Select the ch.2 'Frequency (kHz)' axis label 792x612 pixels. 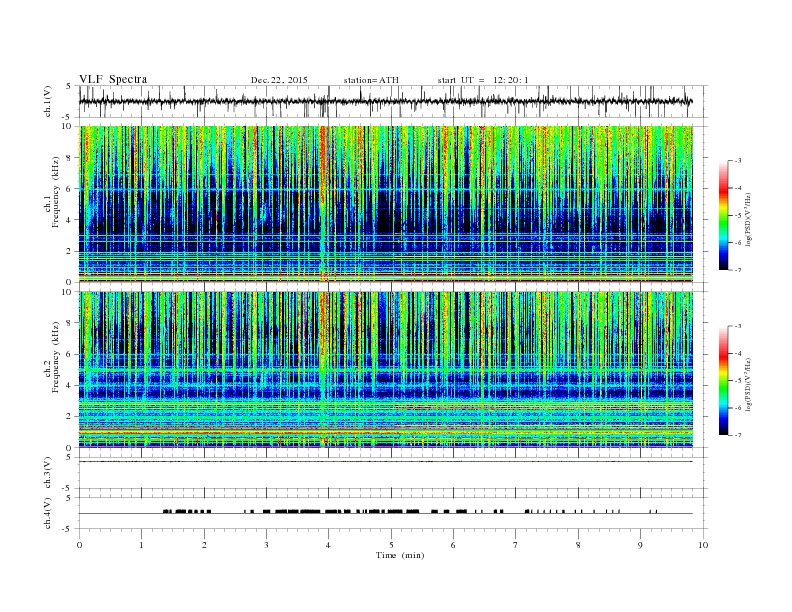click(x=56, y=358)
